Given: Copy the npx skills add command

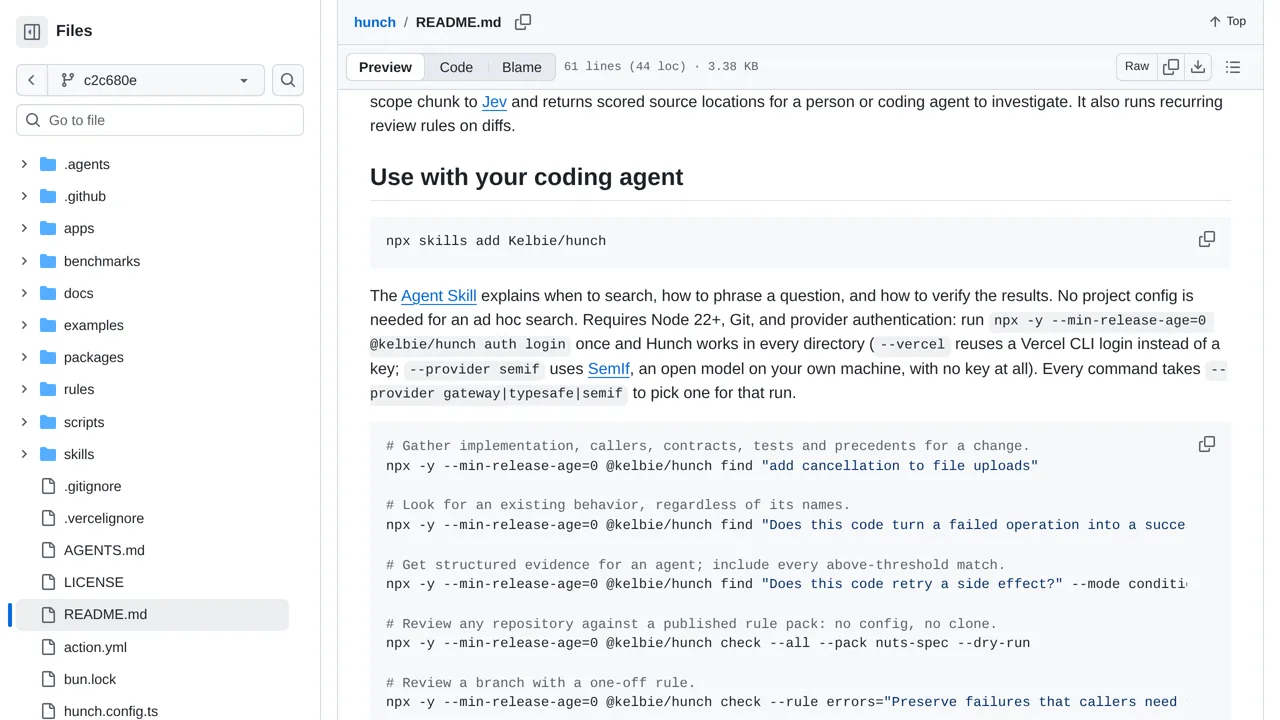Looking at the screenshot, I should [x=1207, y=240].
